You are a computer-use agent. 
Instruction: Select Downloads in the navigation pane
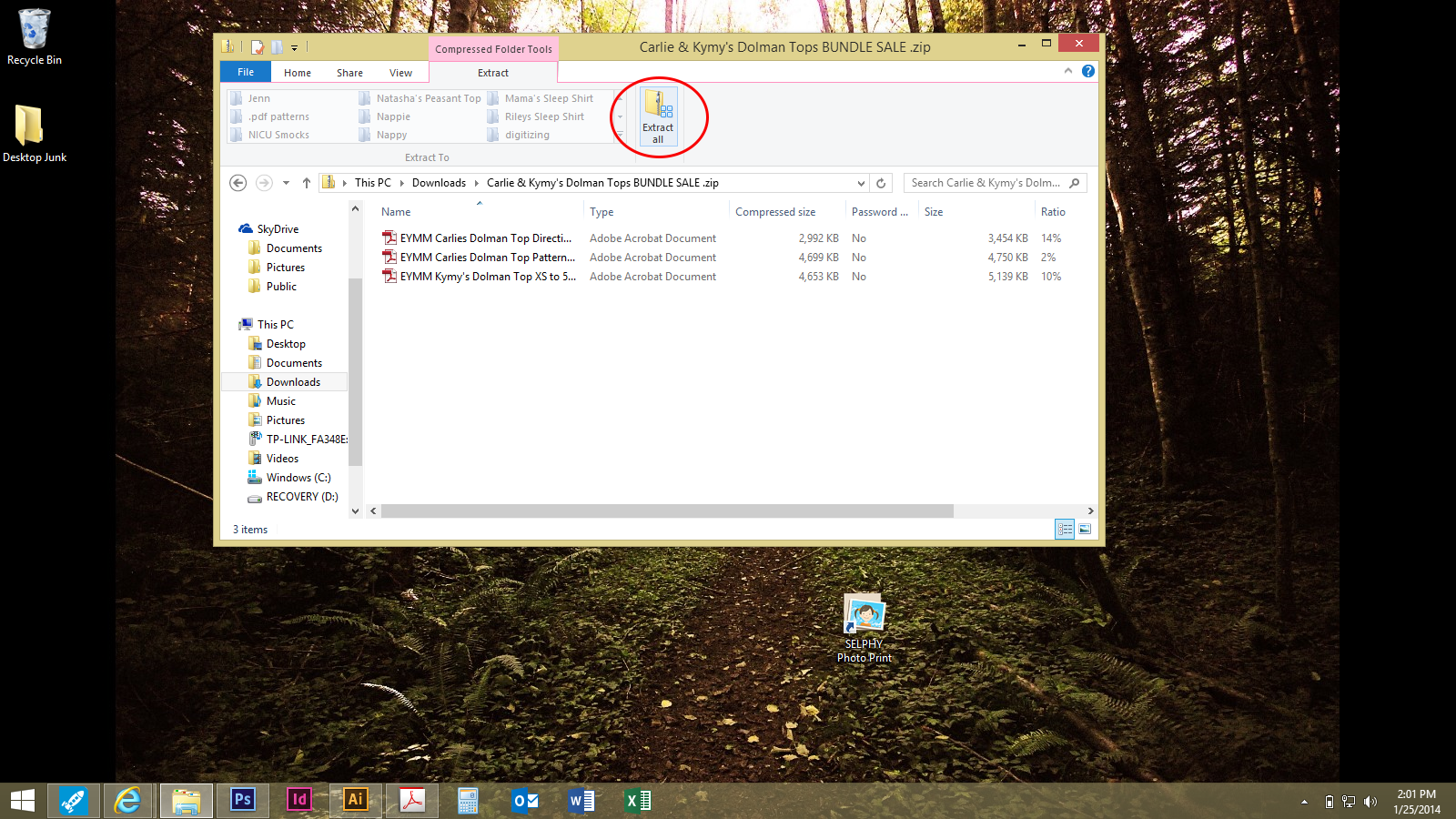pyautogui.click(x=293, y=382)
